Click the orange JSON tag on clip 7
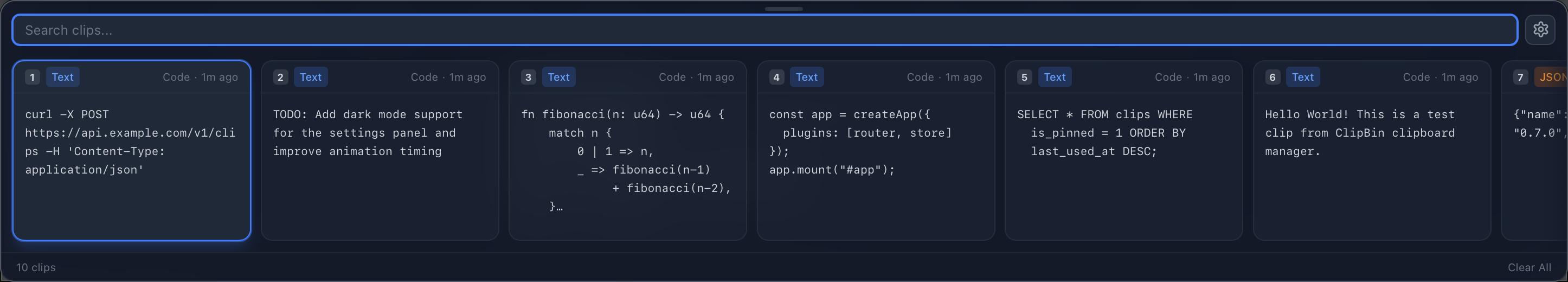The width and height of the screenshot is (1568, 282). 1551,78
